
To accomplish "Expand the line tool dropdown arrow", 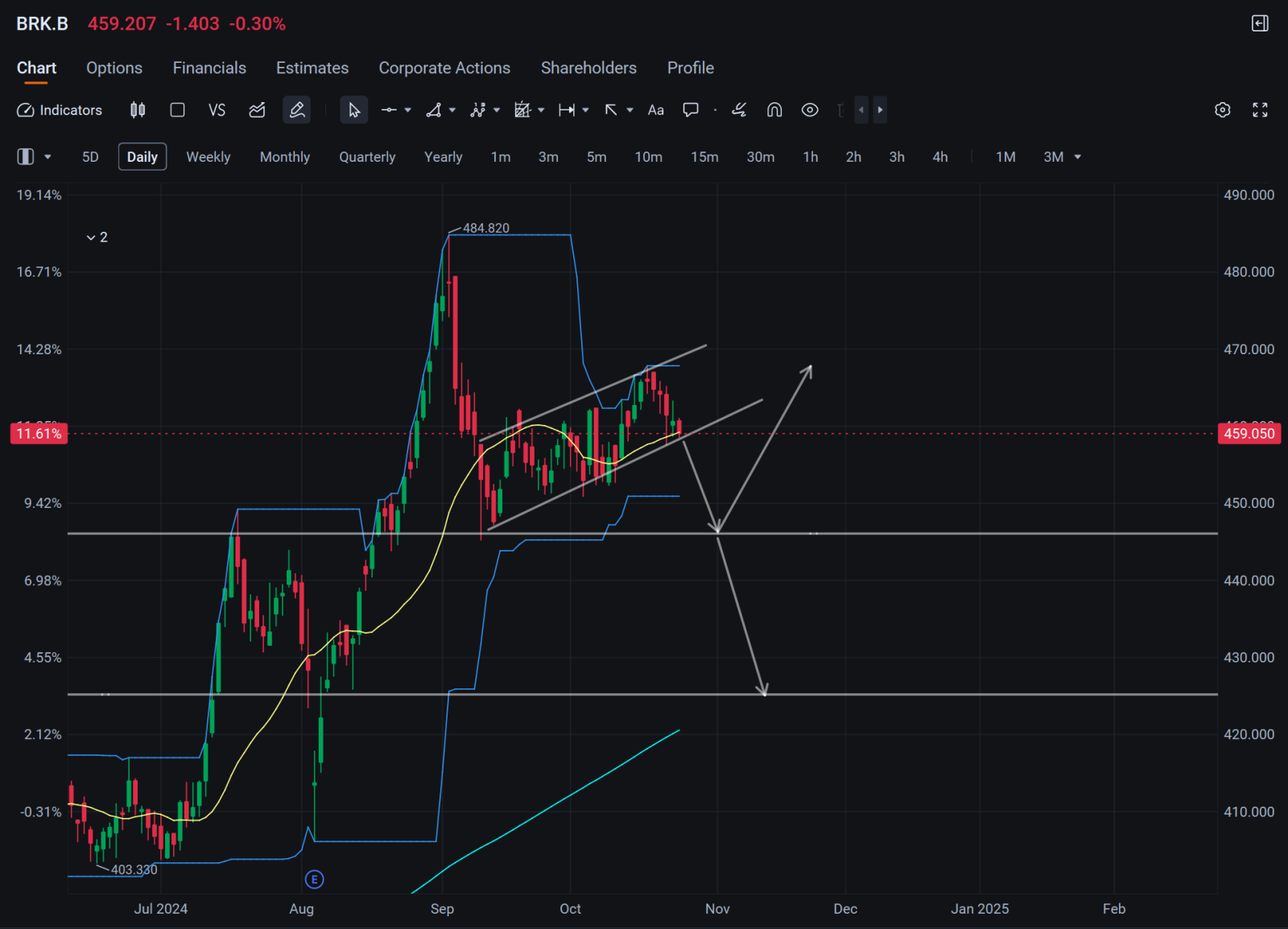I will tap(408, 110).
